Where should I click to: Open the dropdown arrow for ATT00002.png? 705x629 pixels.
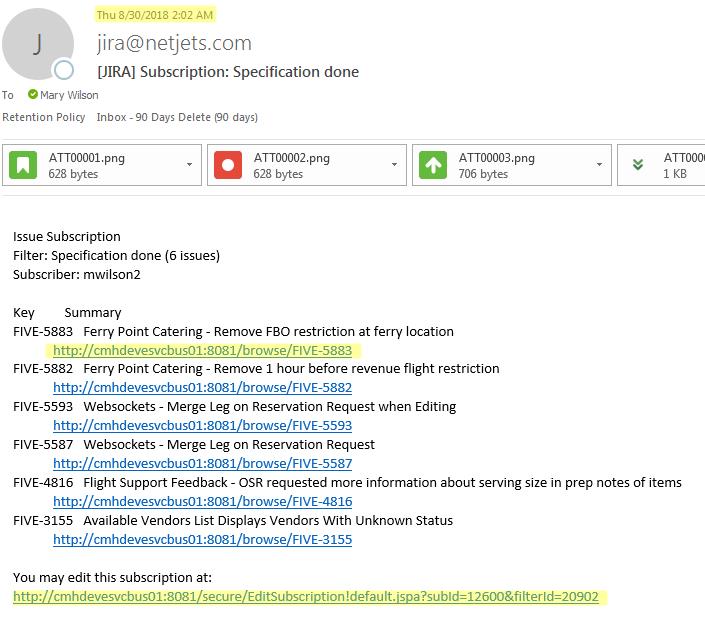[x=394, y=165]
